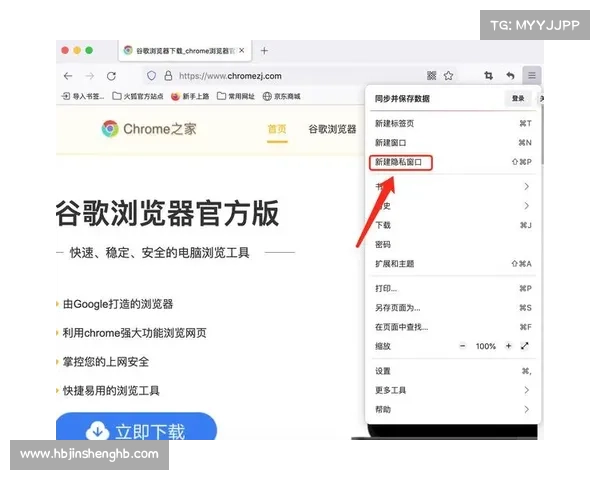This screenshot has width=600, height=480.
Task: Click the undo arrow icon in toolbar
Action: [510, 76]
